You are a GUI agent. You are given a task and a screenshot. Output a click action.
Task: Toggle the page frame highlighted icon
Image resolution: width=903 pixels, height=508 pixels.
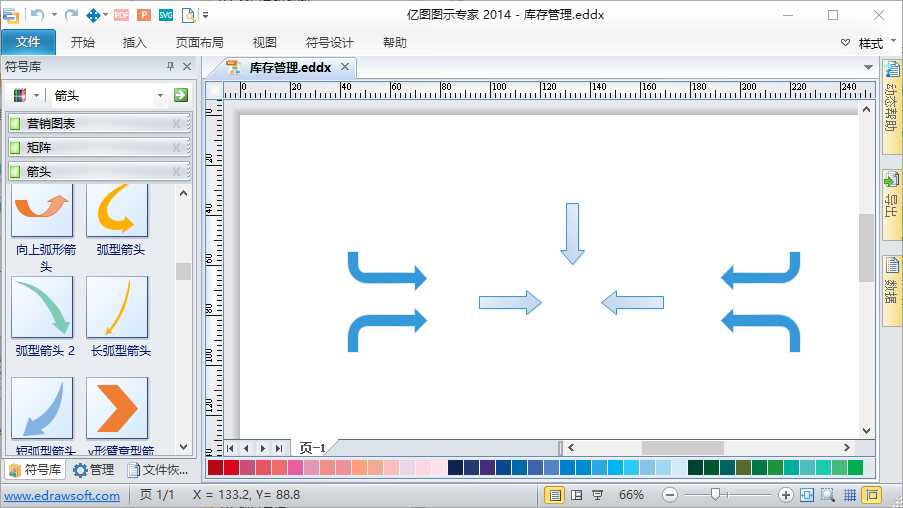pos(872,495)
